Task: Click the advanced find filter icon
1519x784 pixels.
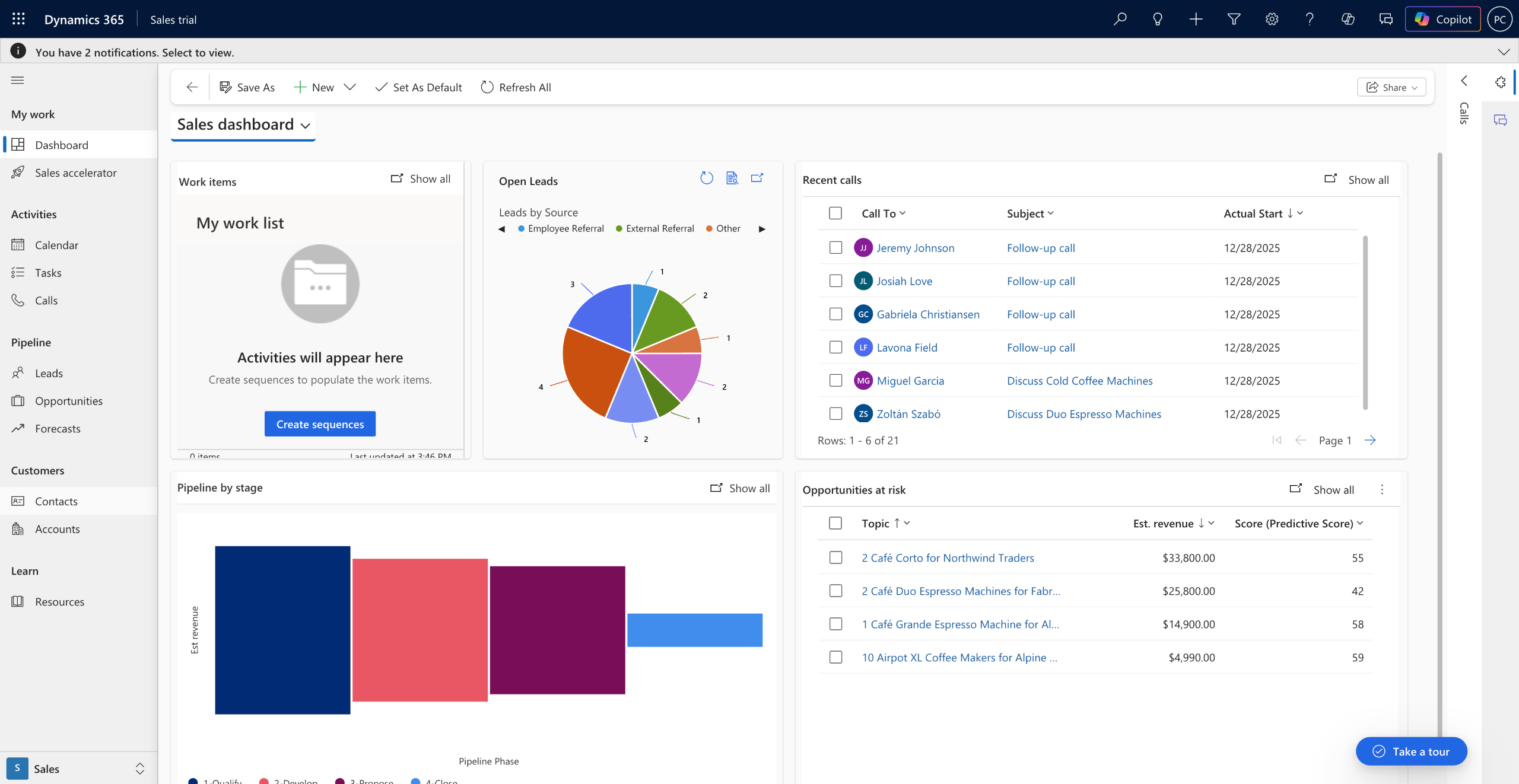Action: [x=1234, y=19]
